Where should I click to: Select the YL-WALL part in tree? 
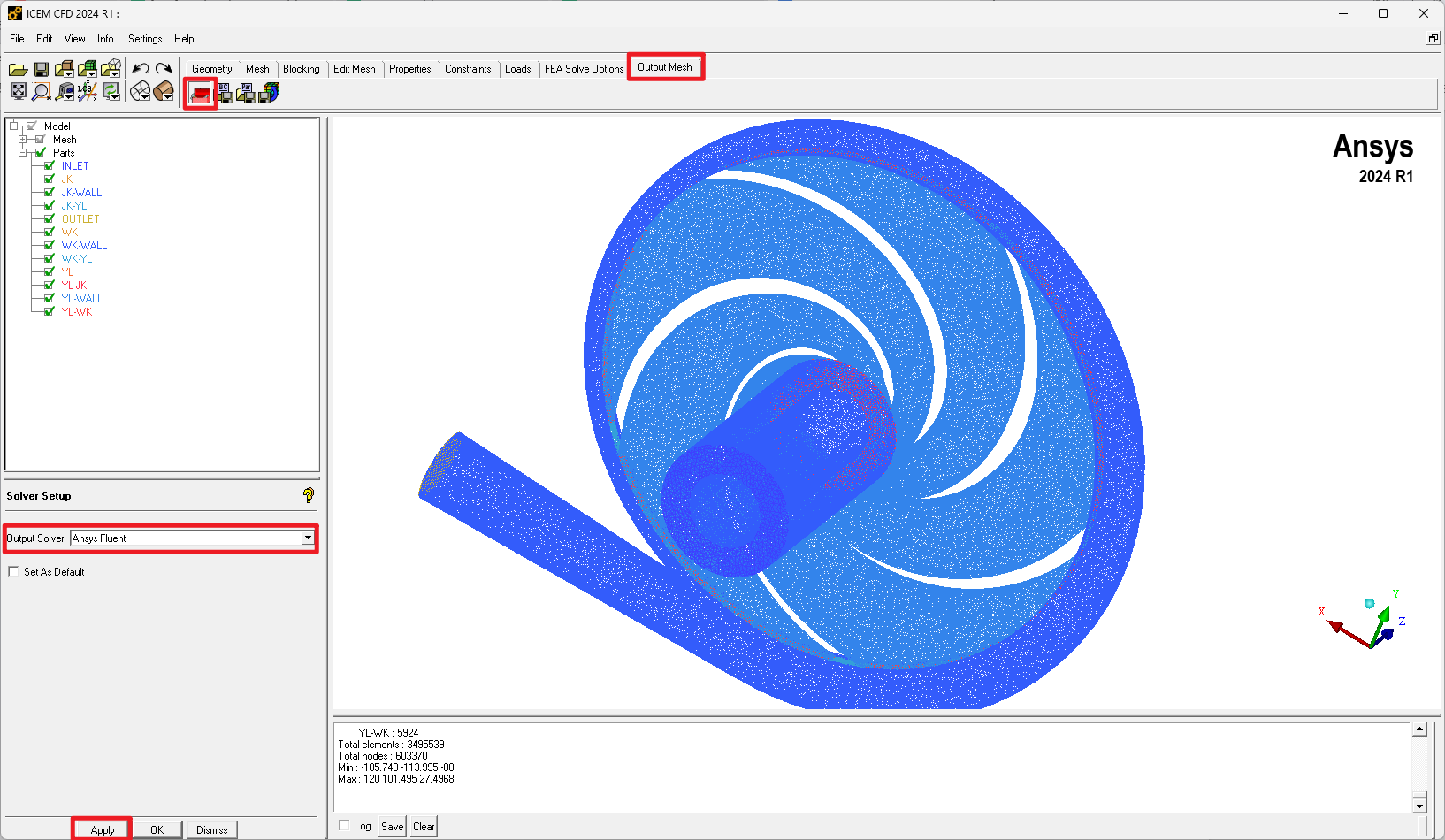[82, 298]
